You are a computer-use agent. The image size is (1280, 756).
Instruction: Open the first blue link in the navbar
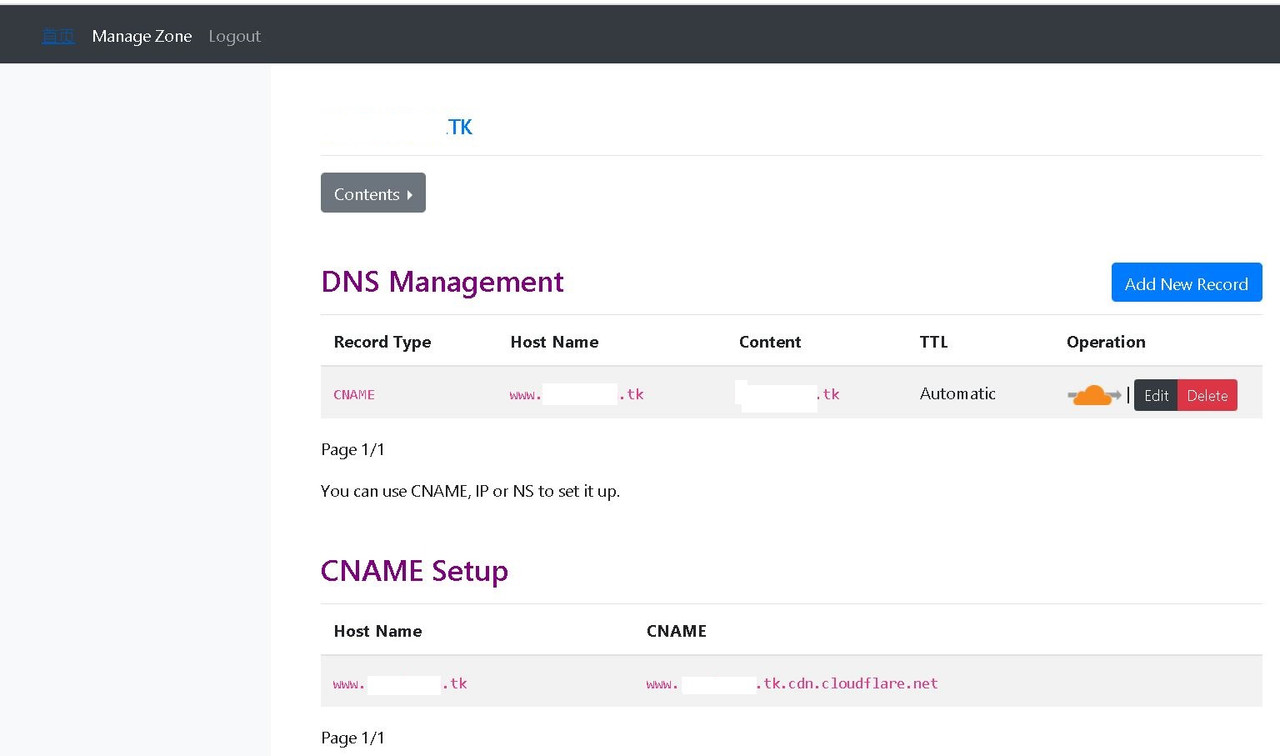(58, 36)
